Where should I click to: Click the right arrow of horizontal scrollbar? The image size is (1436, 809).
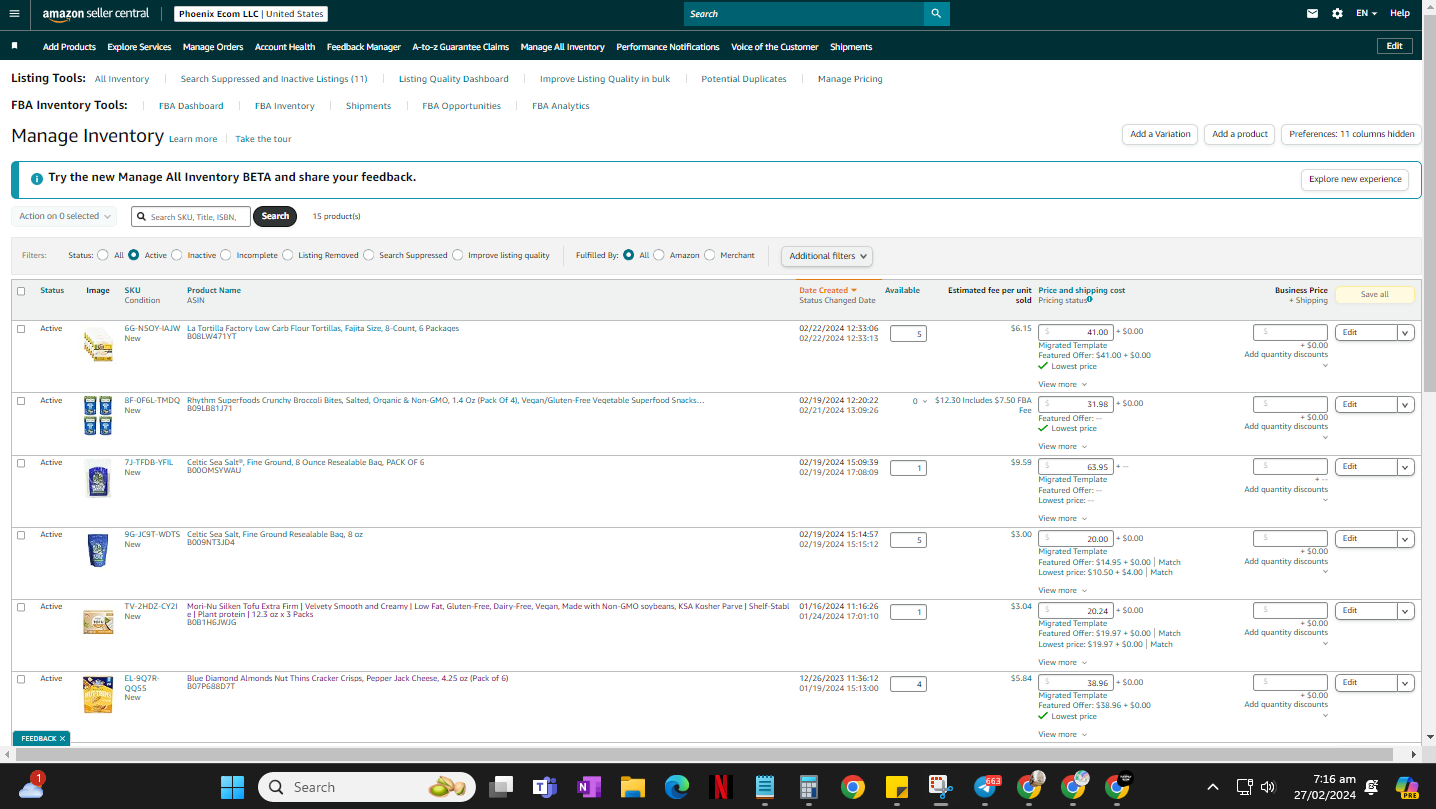point(1414,755)
